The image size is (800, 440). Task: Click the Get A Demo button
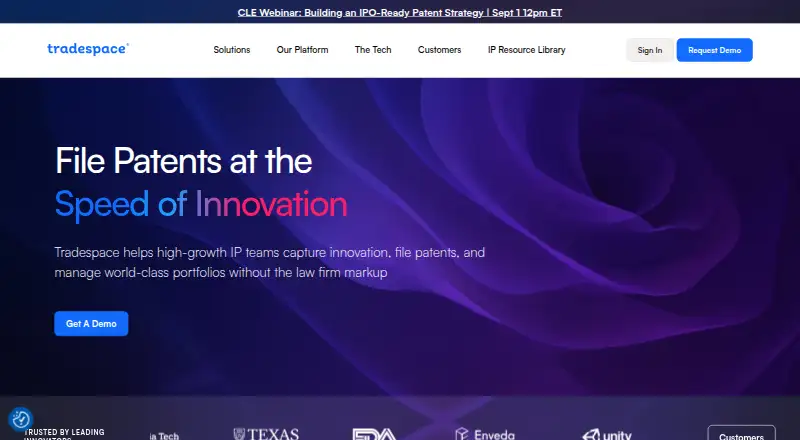(x=91, y=324)
